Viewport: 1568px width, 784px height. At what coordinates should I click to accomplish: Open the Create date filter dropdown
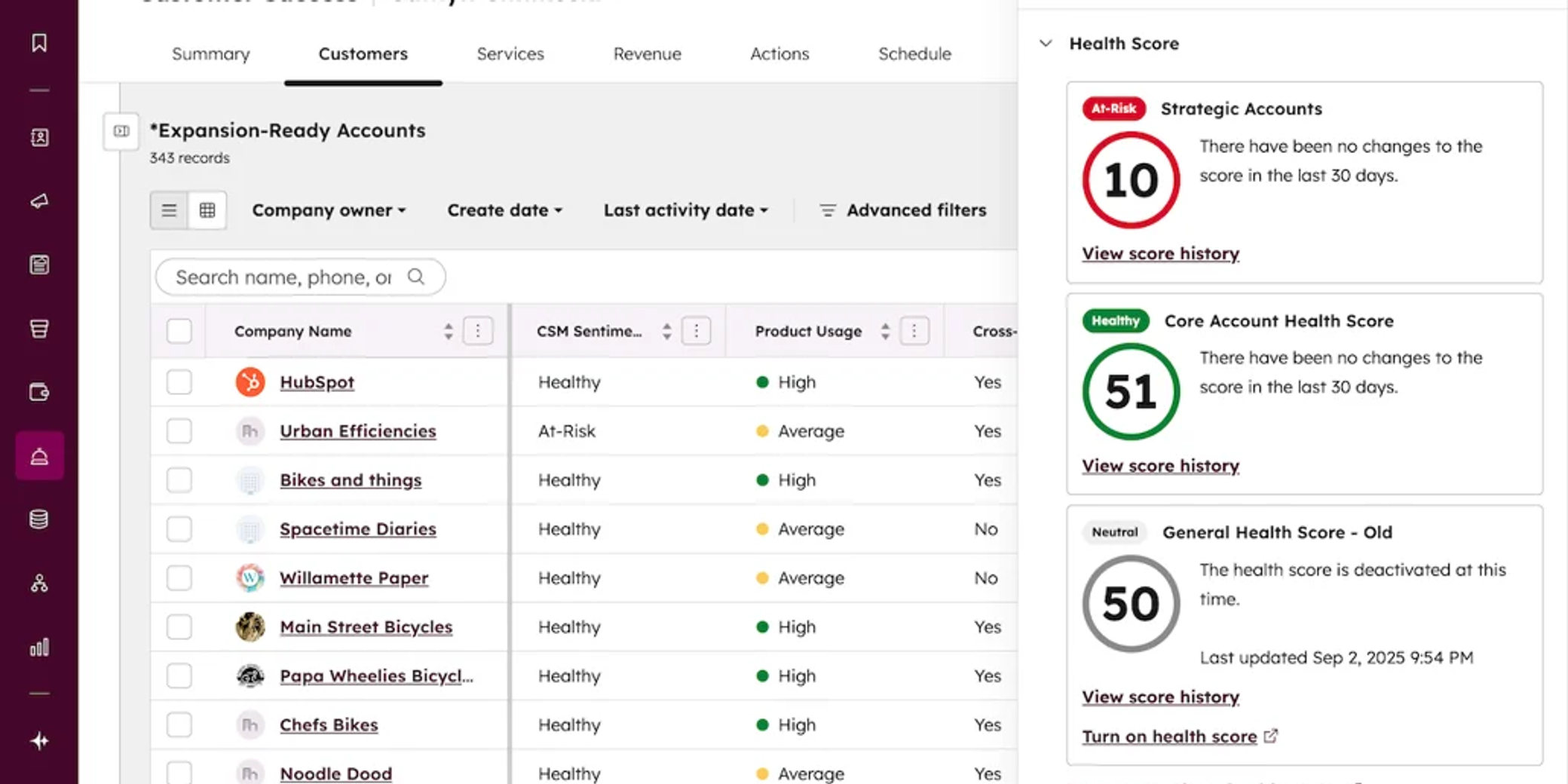point(505,210)
